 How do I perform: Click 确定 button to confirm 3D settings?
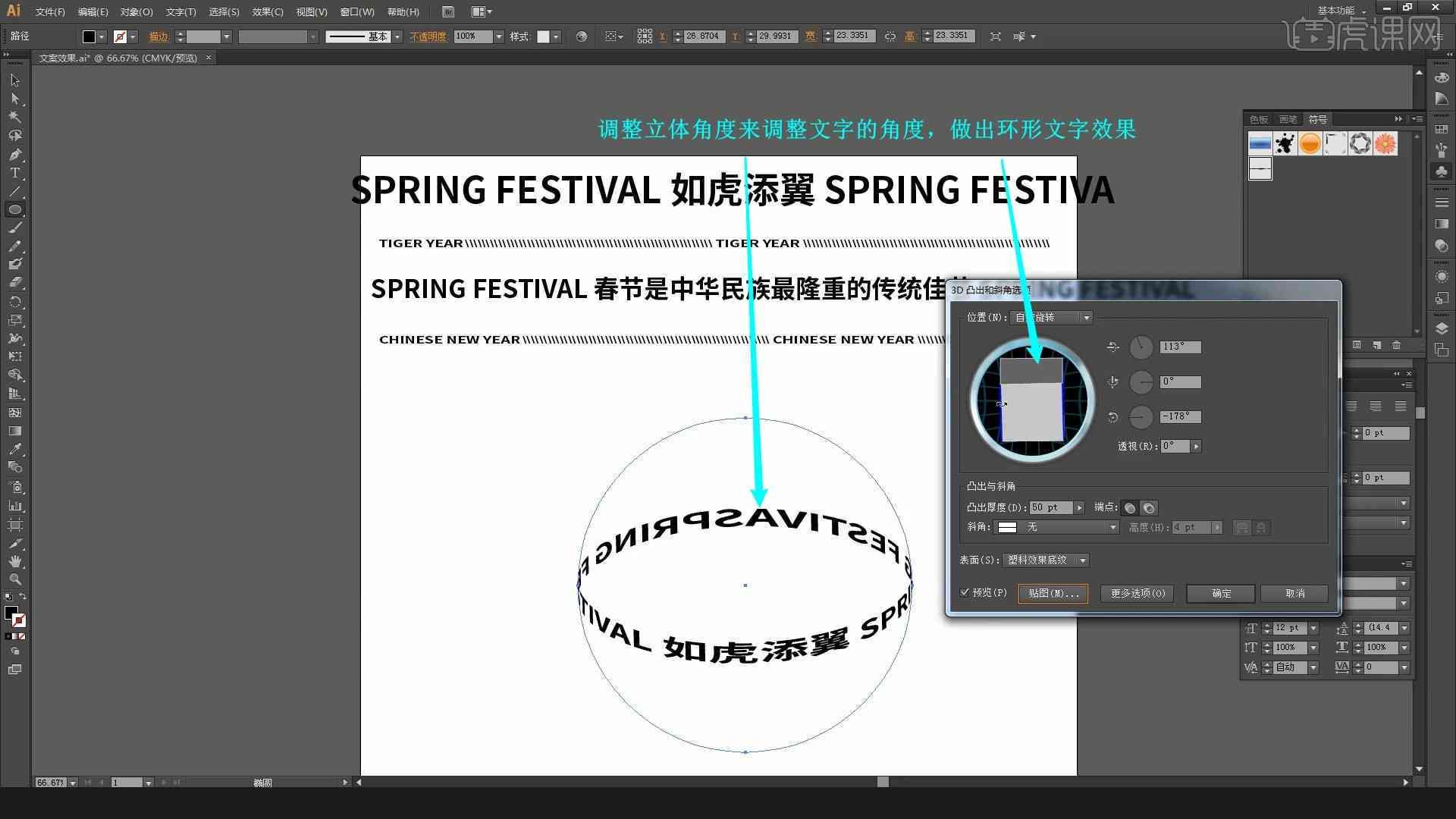pos(1221,593)
